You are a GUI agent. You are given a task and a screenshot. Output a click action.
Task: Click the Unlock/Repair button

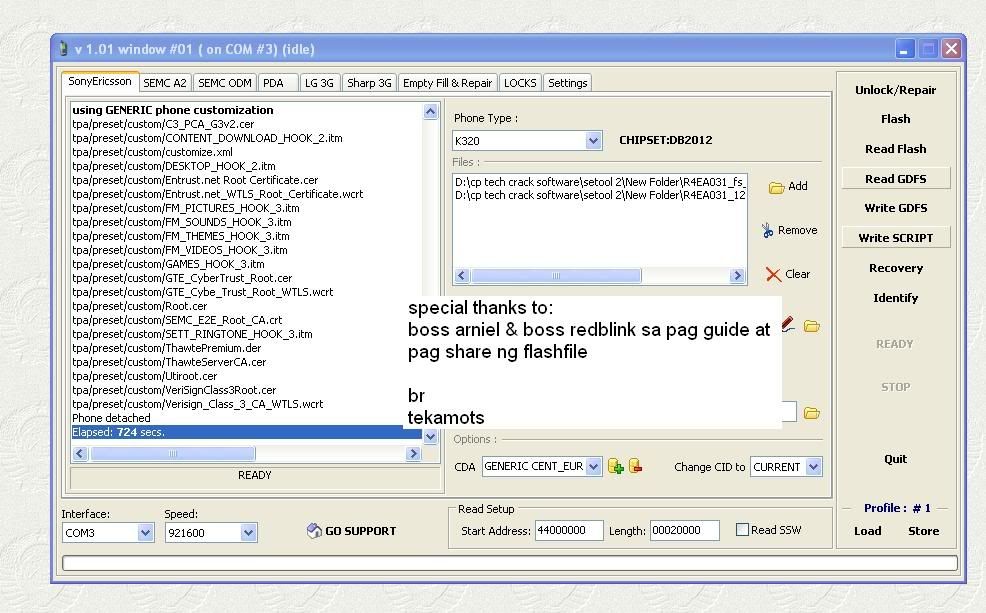click(x=895, y=90)
